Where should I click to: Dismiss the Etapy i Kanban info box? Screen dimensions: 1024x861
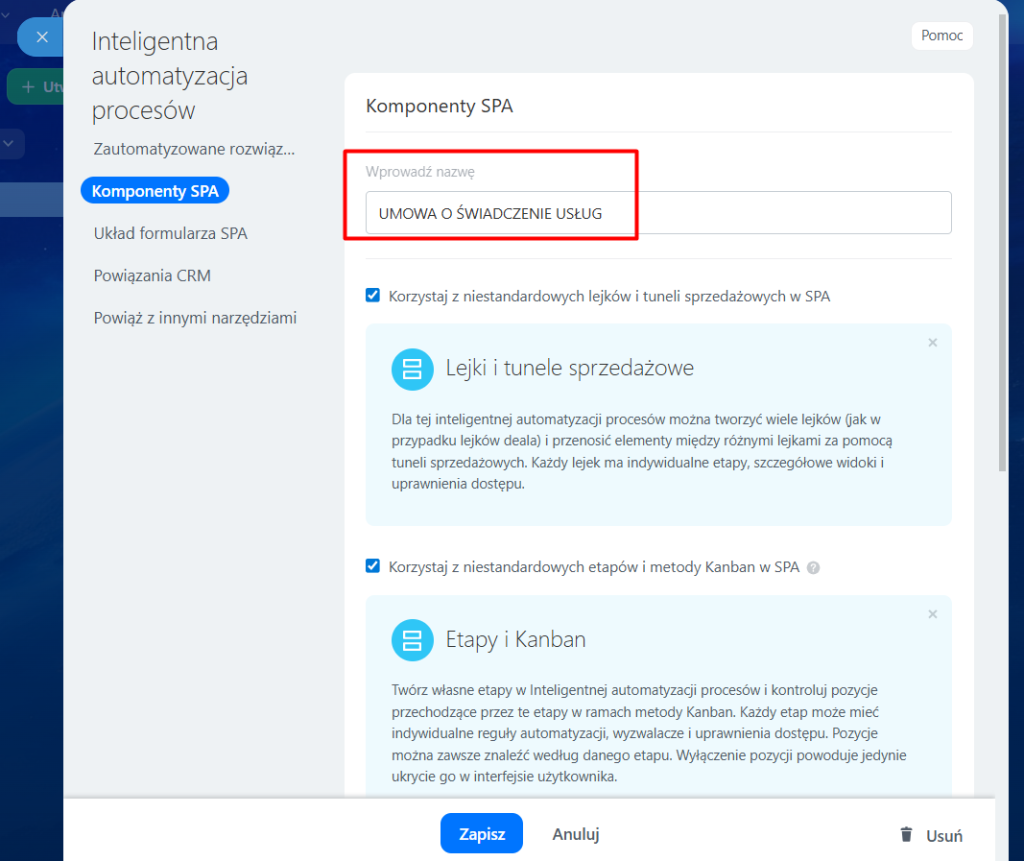click(x=932, y=614)
